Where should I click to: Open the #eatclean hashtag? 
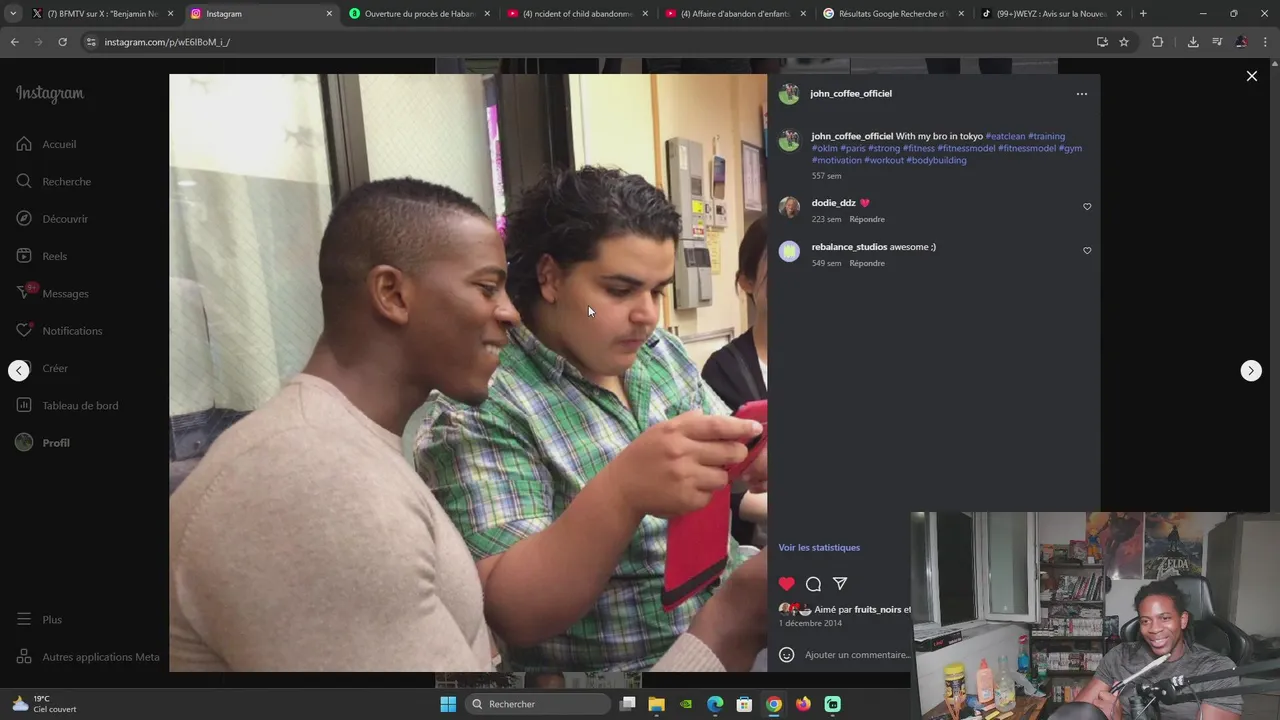[x=1005, y=136]
